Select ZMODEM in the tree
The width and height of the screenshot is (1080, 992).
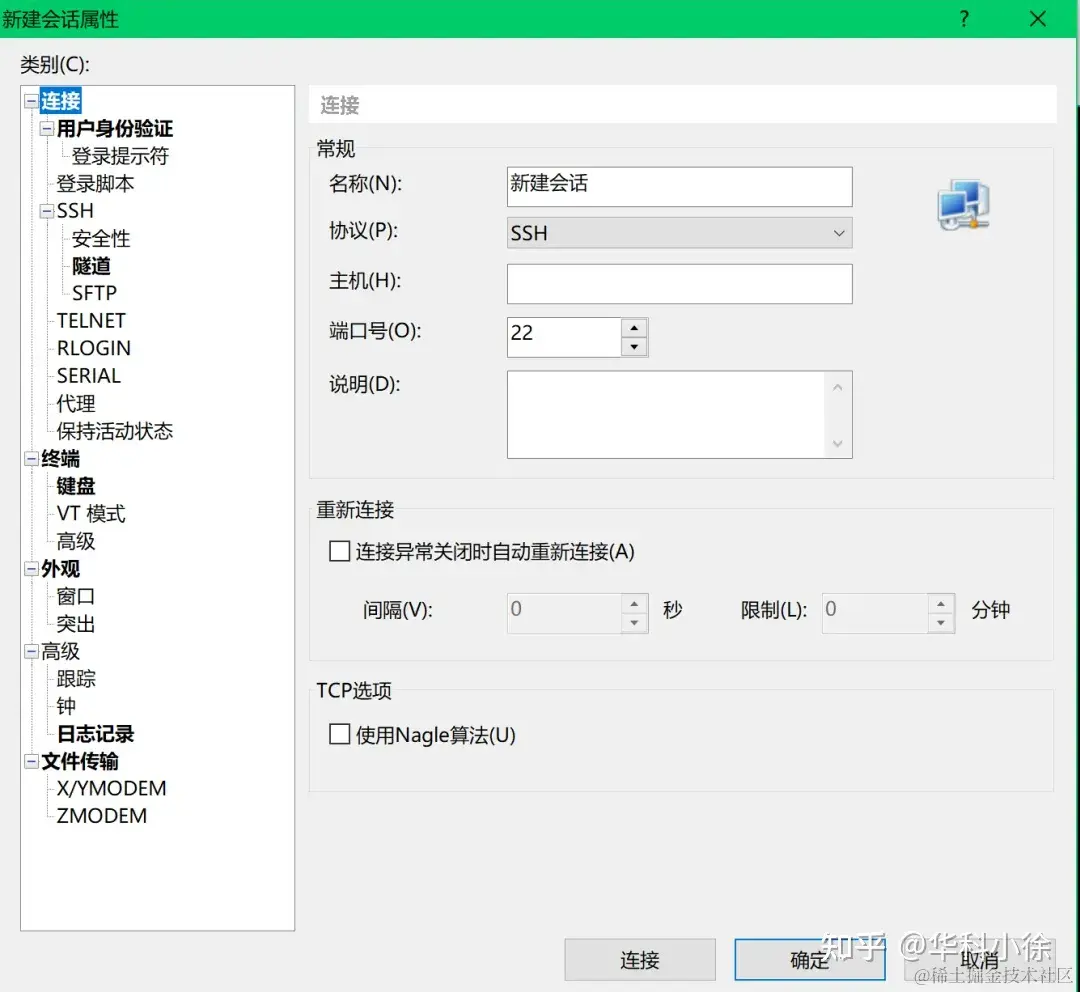pyautogui.click(x=101, y=816)
